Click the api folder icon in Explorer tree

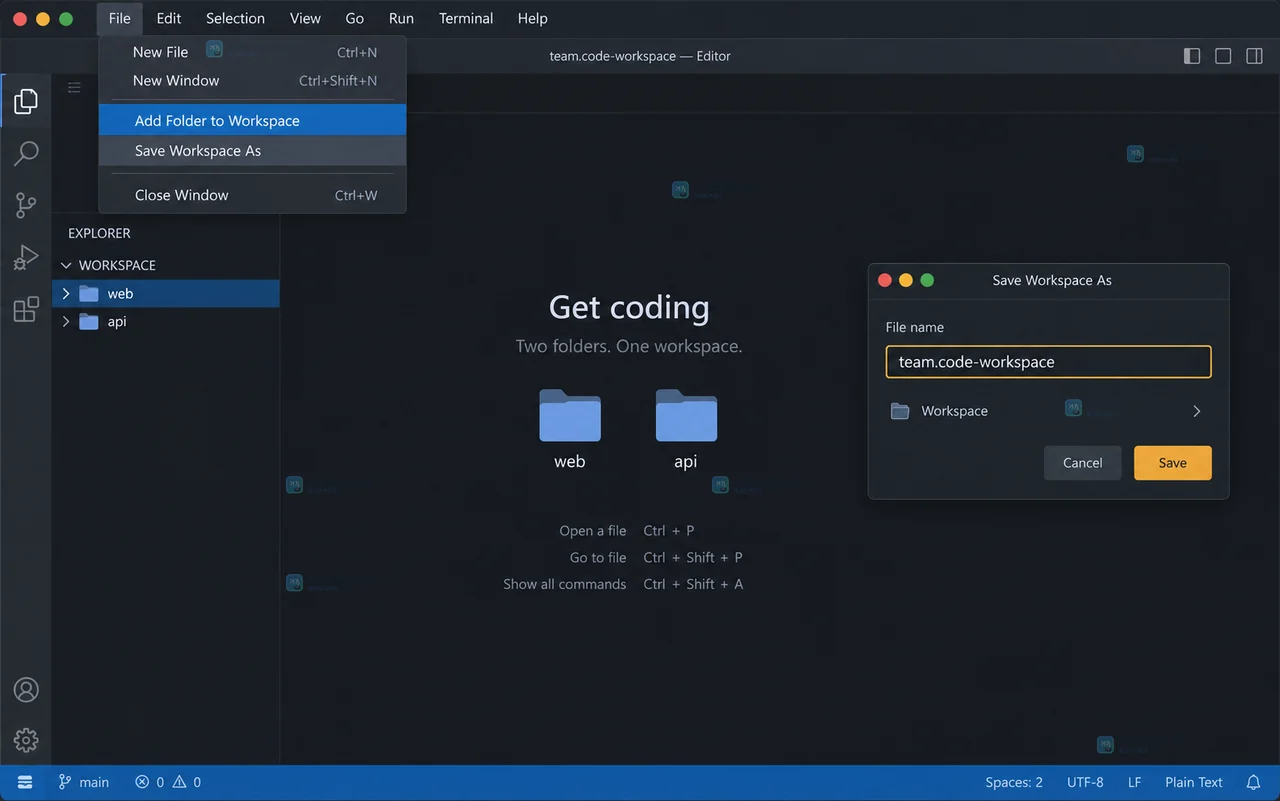click(x=89, y=322)
